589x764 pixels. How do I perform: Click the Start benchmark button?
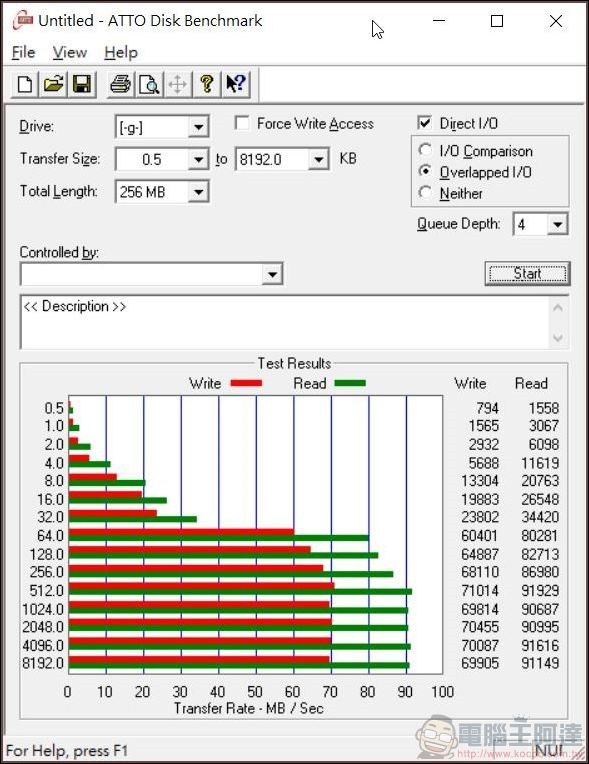coord(527,273)
